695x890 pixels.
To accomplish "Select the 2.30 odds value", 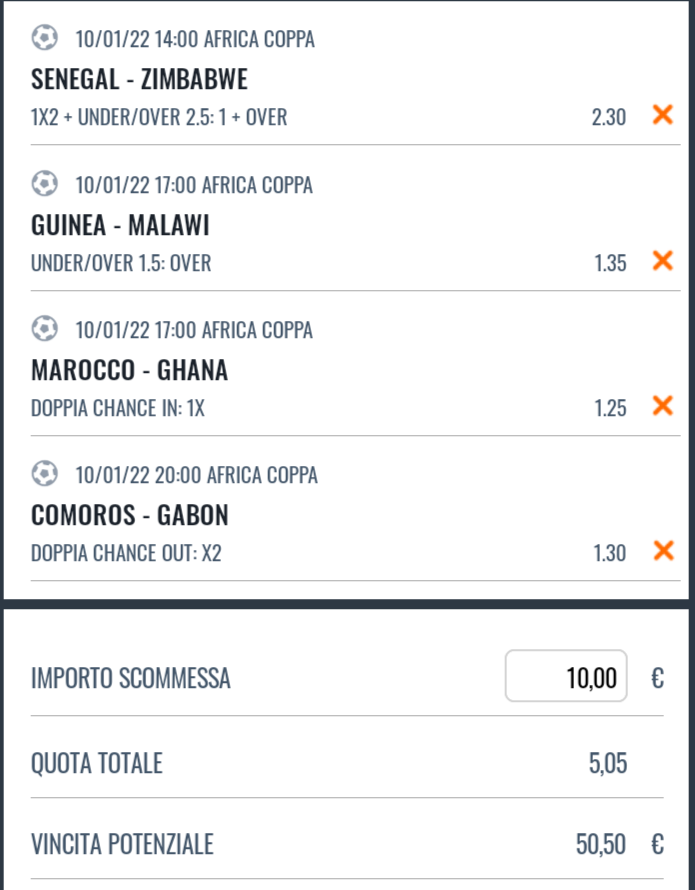I will (609, 117).
